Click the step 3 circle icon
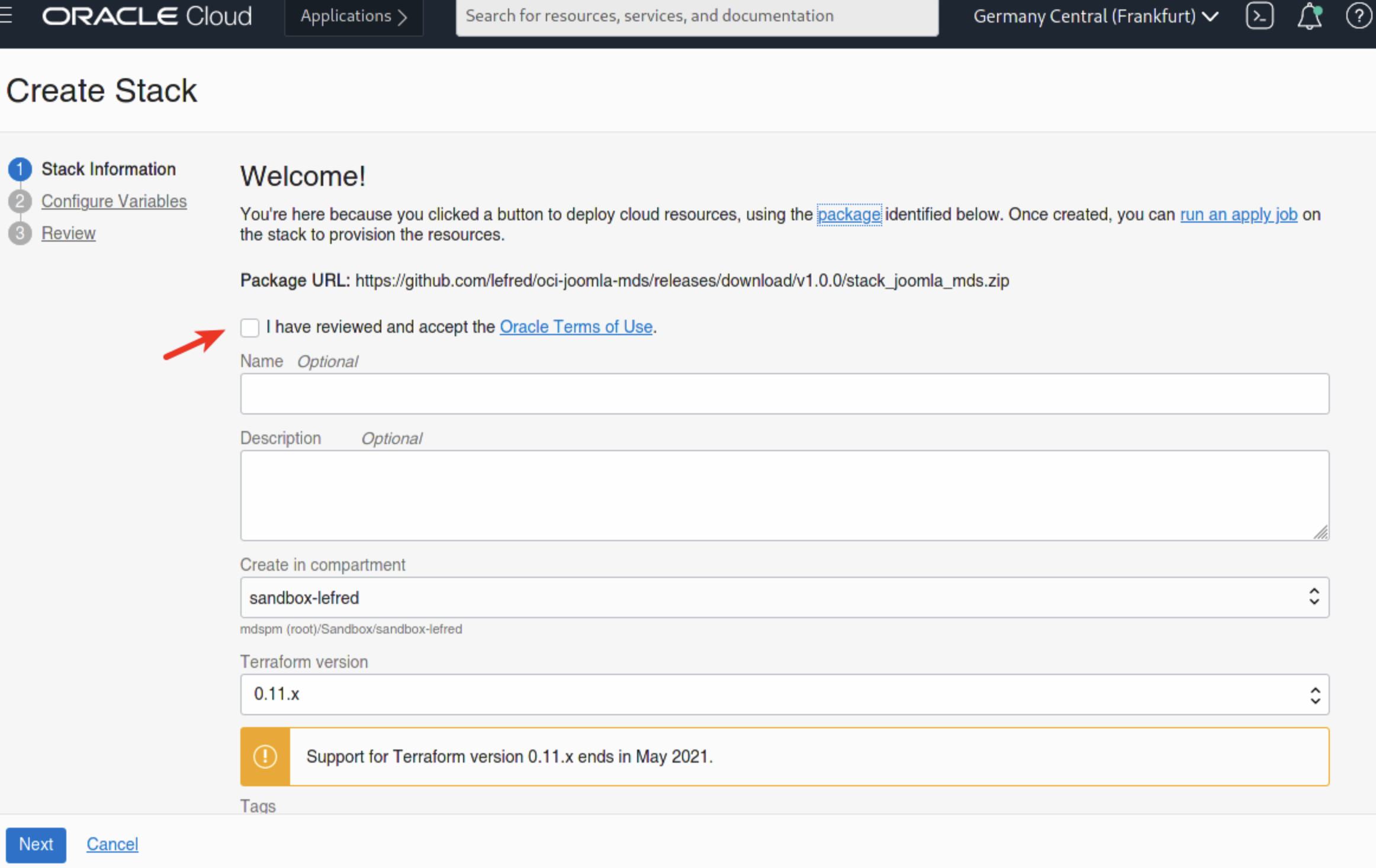Viewport: 1376px width, 868px height. pos(20,233)
